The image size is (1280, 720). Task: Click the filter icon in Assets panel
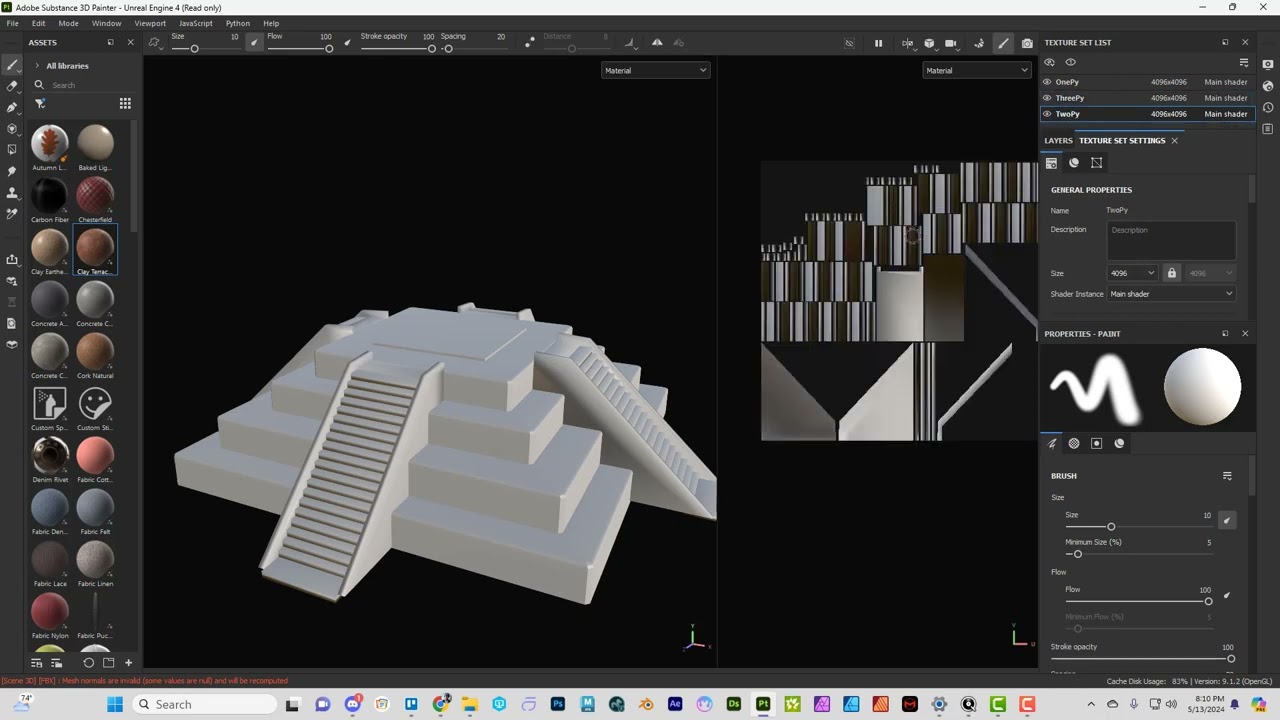40,103
